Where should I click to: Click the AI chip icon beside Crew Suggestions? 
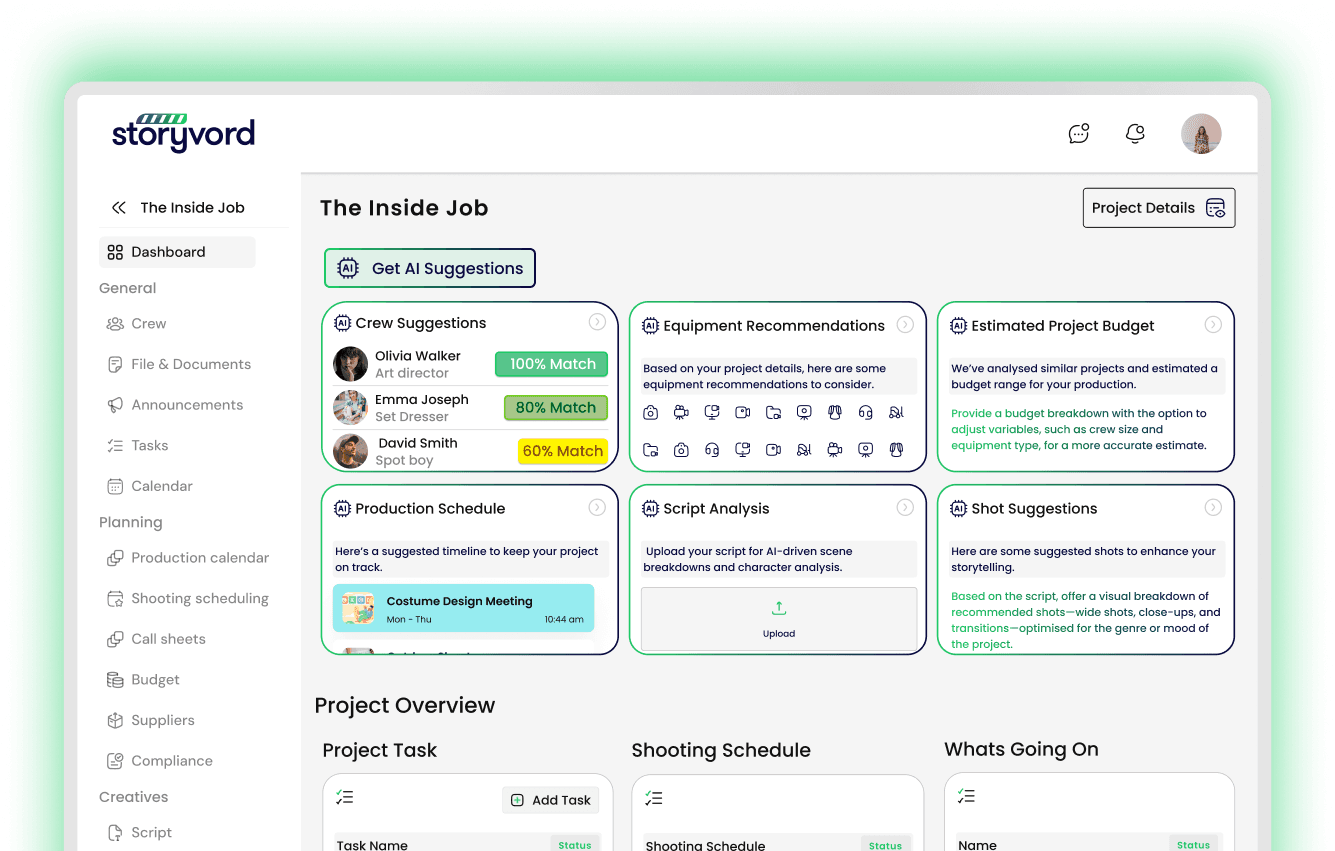pos(342,323)
